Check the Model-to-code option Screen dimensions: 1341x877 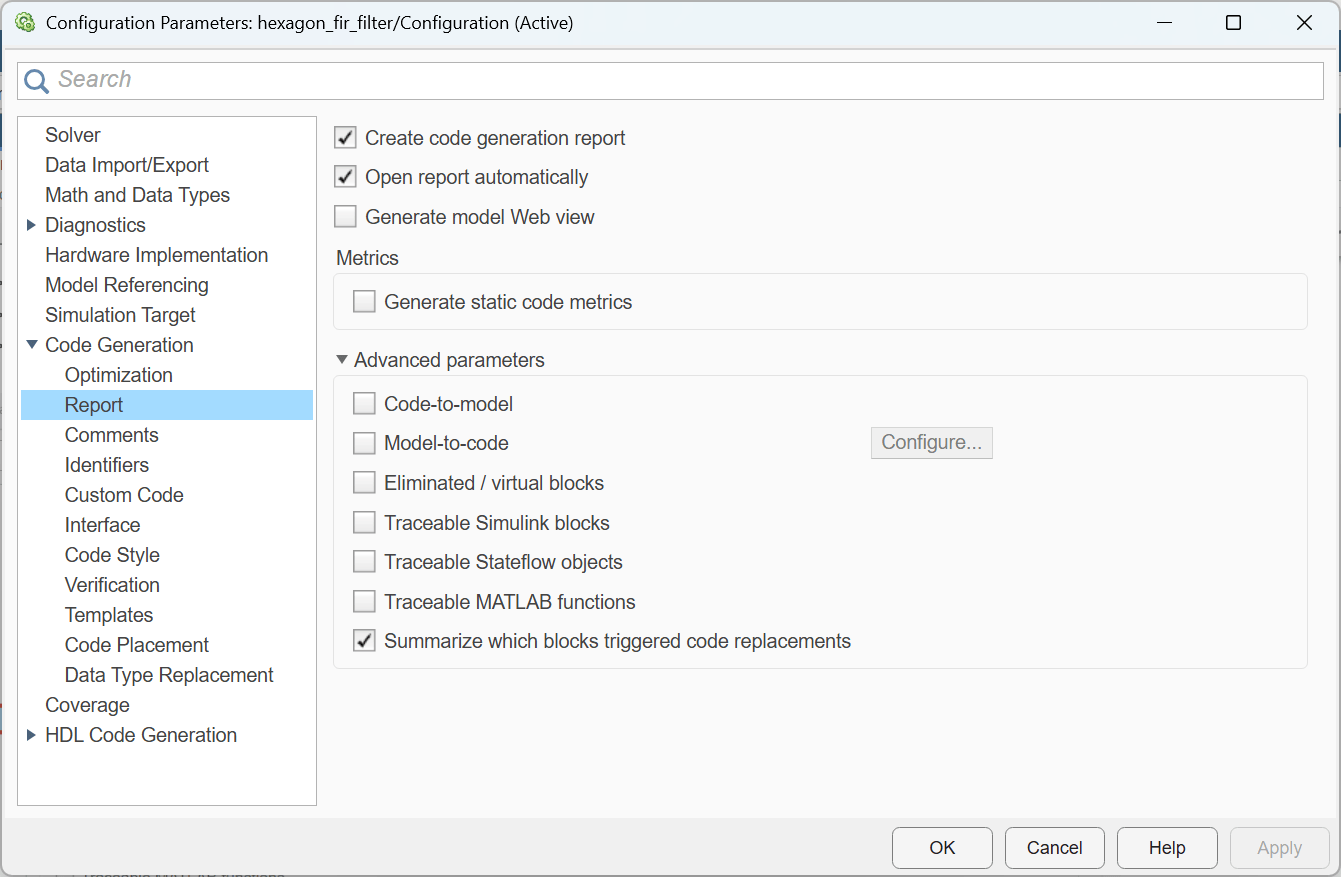click(x=364, y=443)
